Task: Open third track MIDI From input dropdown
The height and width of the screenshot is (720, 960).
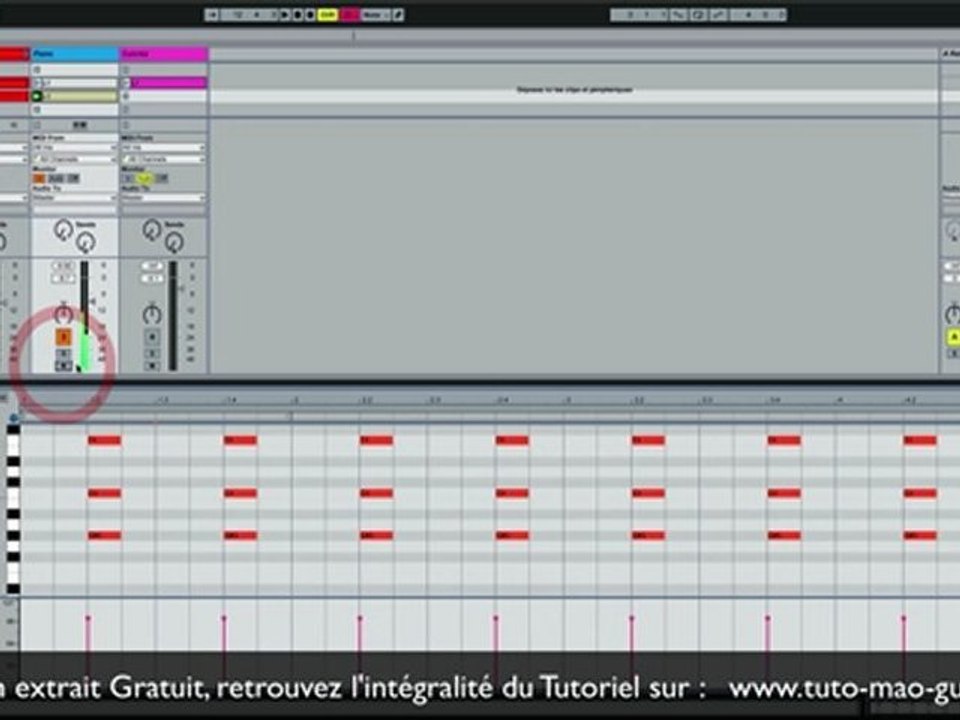Action: click(163, 147)
